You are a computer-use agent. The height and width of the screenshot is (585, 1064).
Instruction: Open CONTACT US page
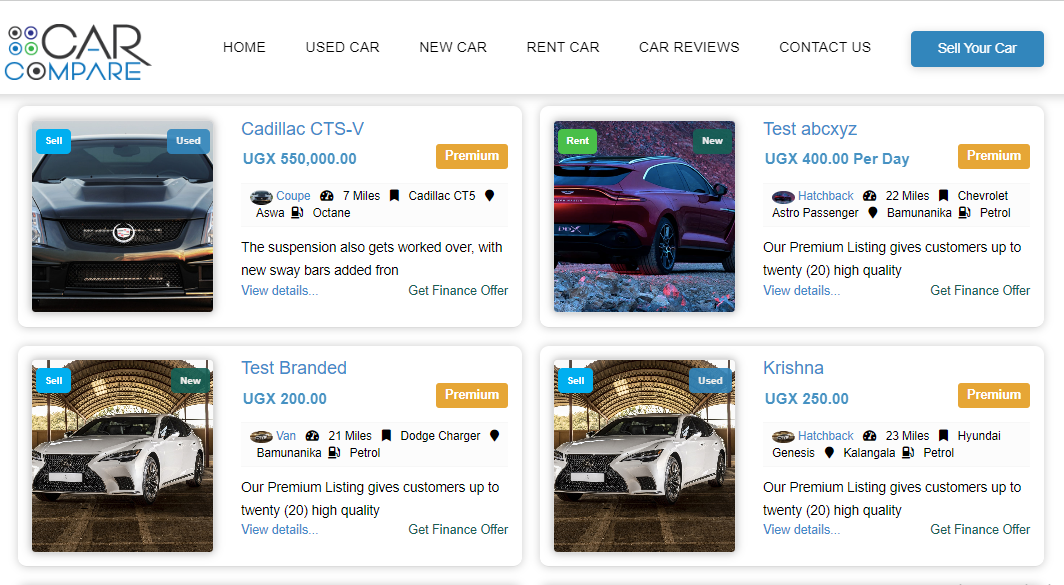[825, 48]
